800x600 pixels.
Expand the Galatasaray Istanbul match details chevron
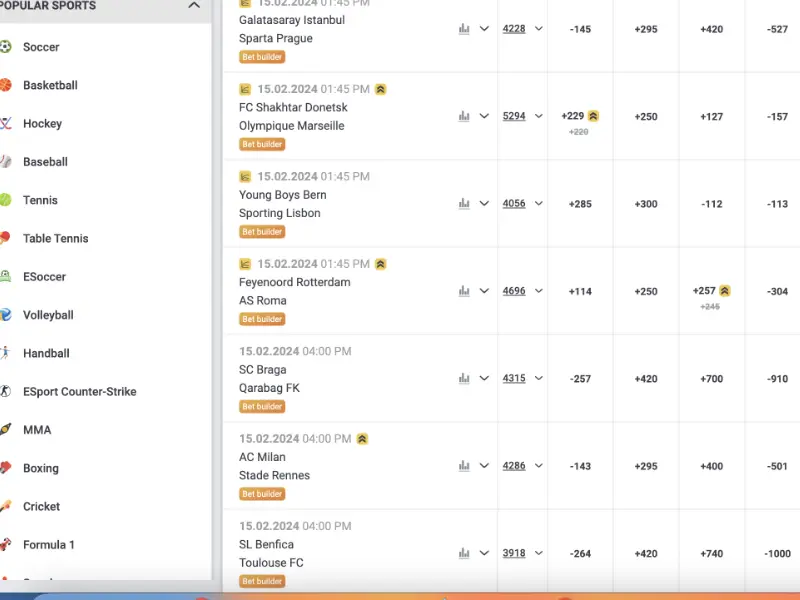[484, 29]
